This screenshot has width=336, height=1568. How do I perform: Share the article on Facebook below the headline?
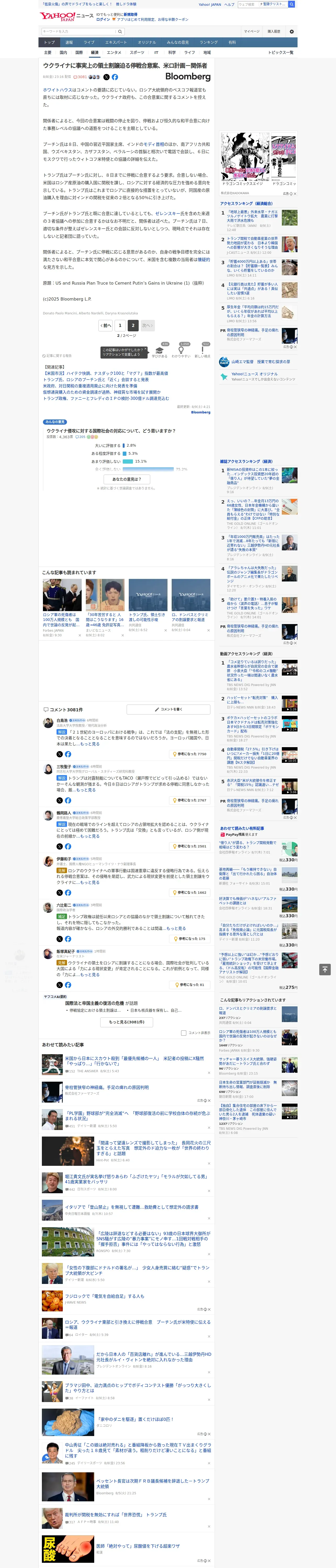[115, 77]
